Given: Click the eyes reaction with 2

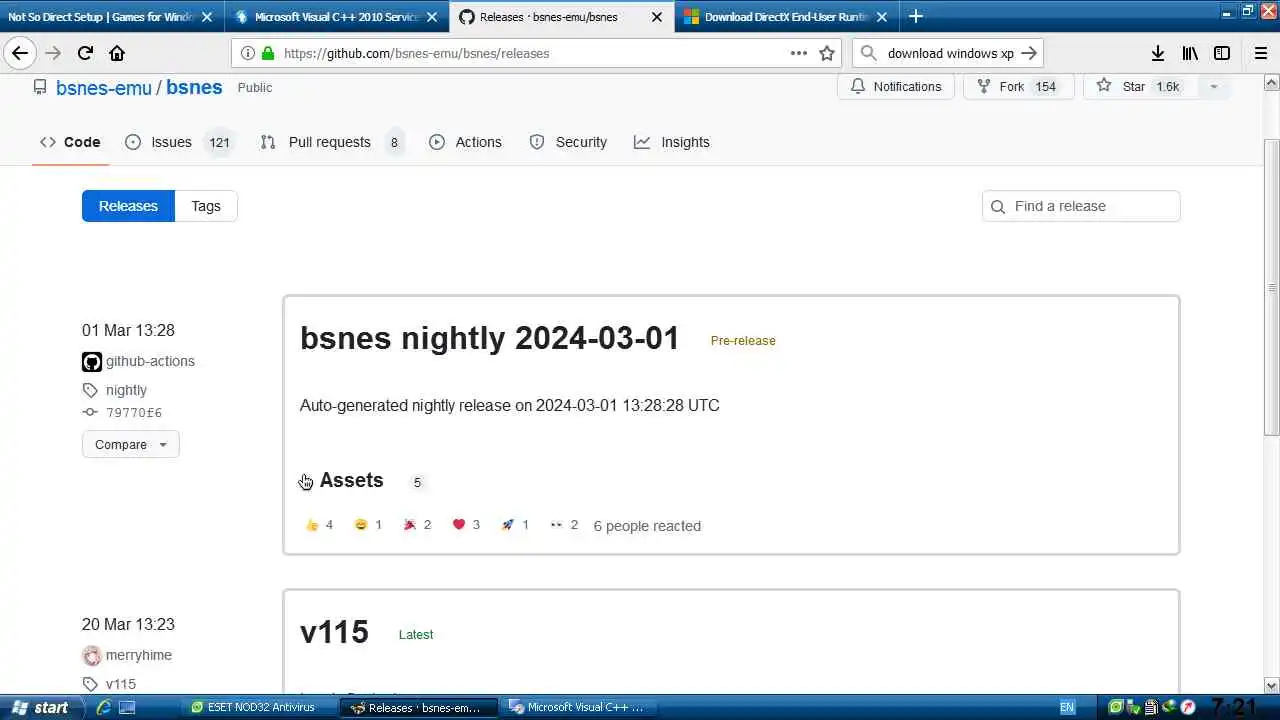Looking at the screenshot, I should 564,525.
